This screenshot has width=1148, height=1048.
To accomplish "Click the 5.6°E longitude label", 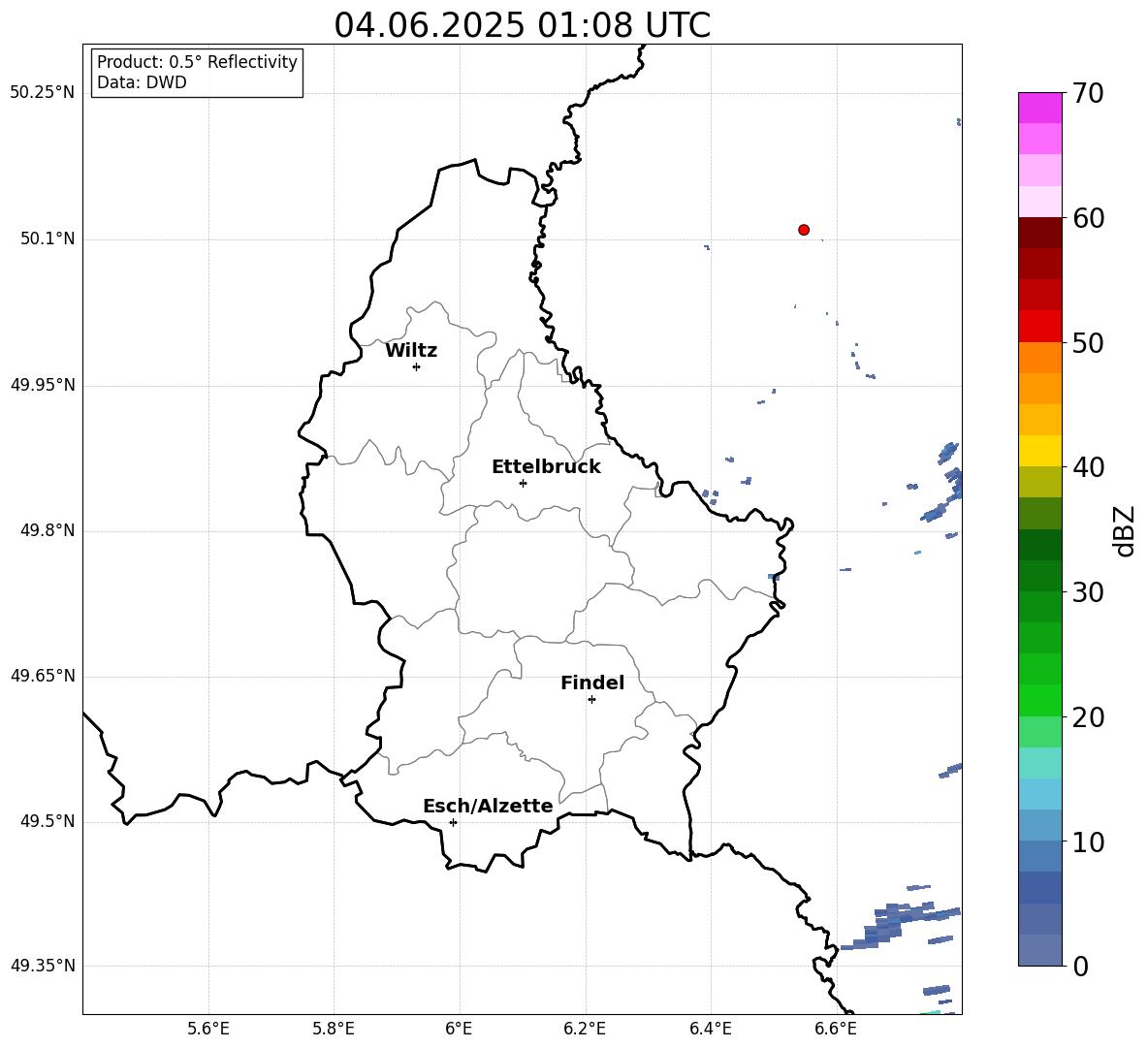I will point(208,1030).
